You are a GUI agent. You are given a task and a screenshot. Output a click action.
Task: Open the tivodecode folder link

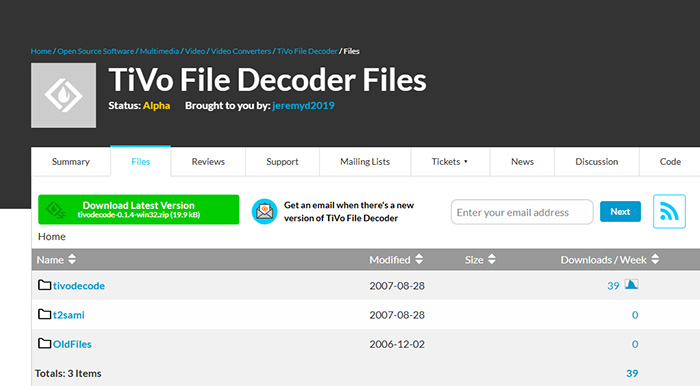click(79, 286)
